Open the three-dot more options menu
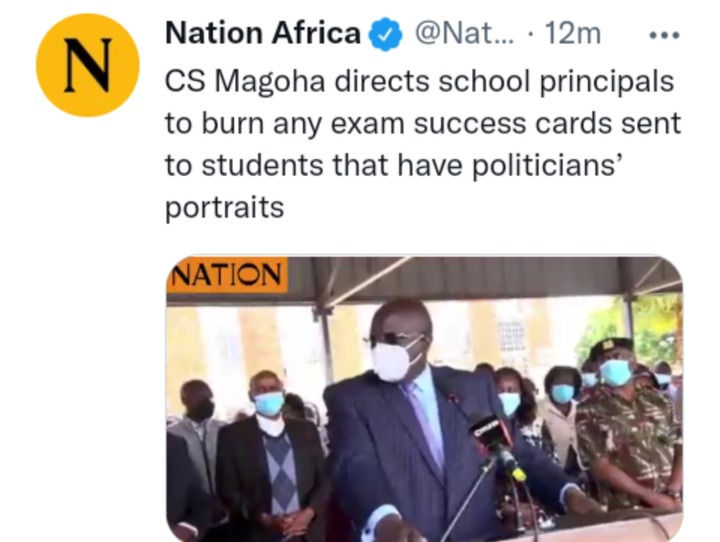The height and width of the screenshot is (542, 720). click(664, 35)
